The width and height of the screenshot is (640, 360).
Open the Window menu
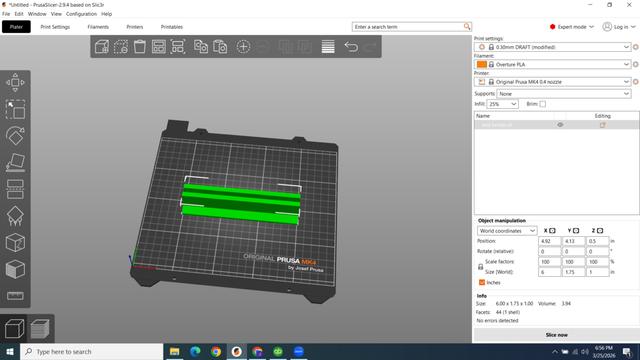click(x=37, y=14)
